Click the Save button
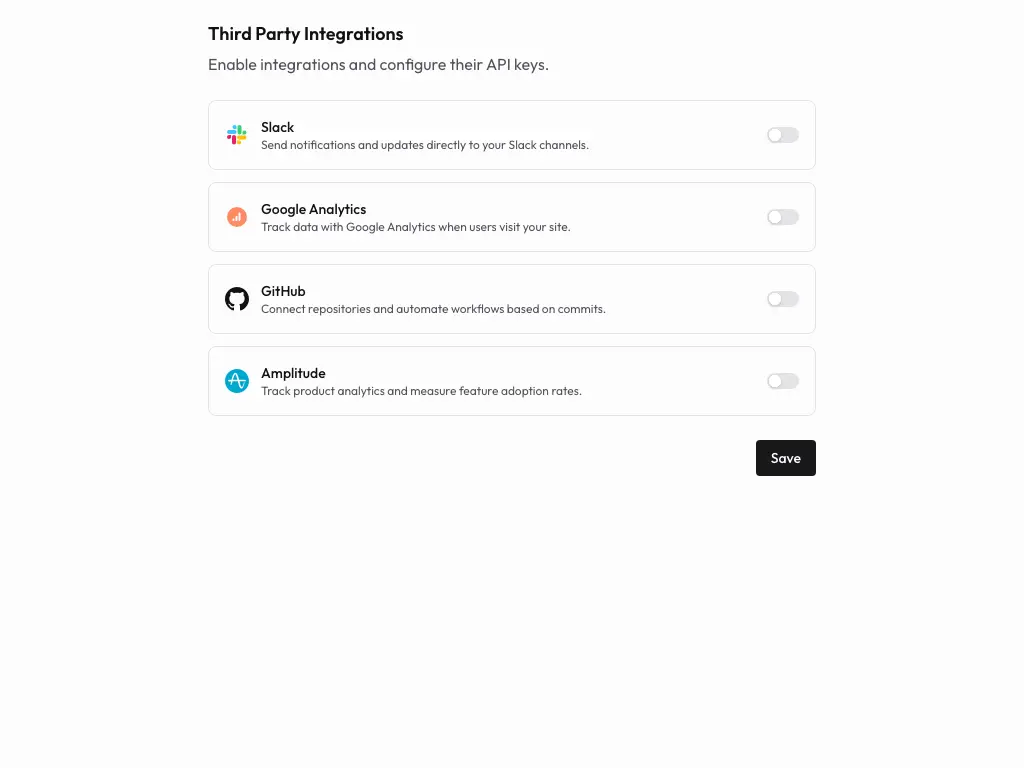Image resolution: width=1024 pixels, height=768 pixels. click(x=785, y=458)
